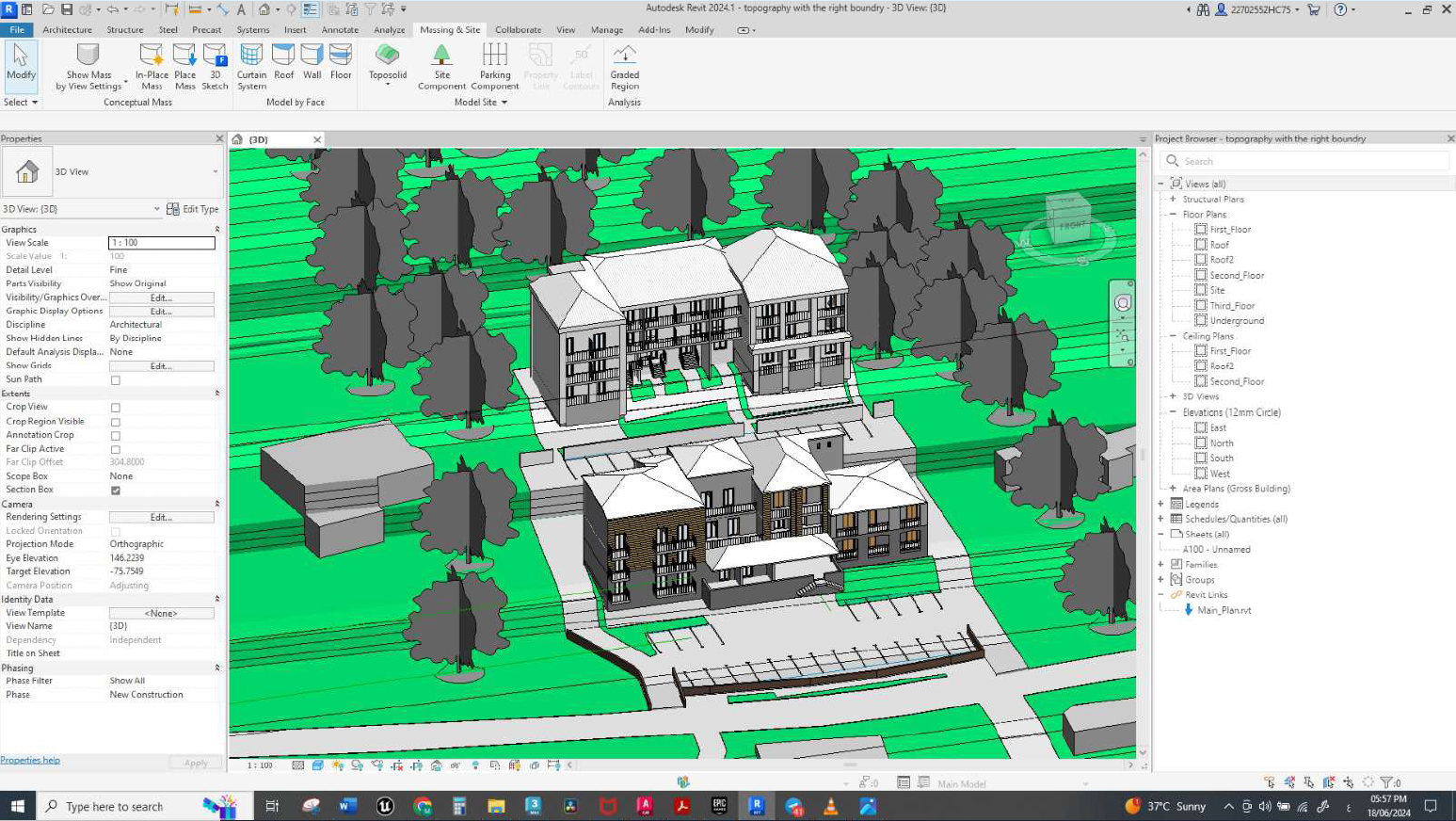Expand the 3D Views tree node
1456x821 pixels.
tap(1174, 396)
